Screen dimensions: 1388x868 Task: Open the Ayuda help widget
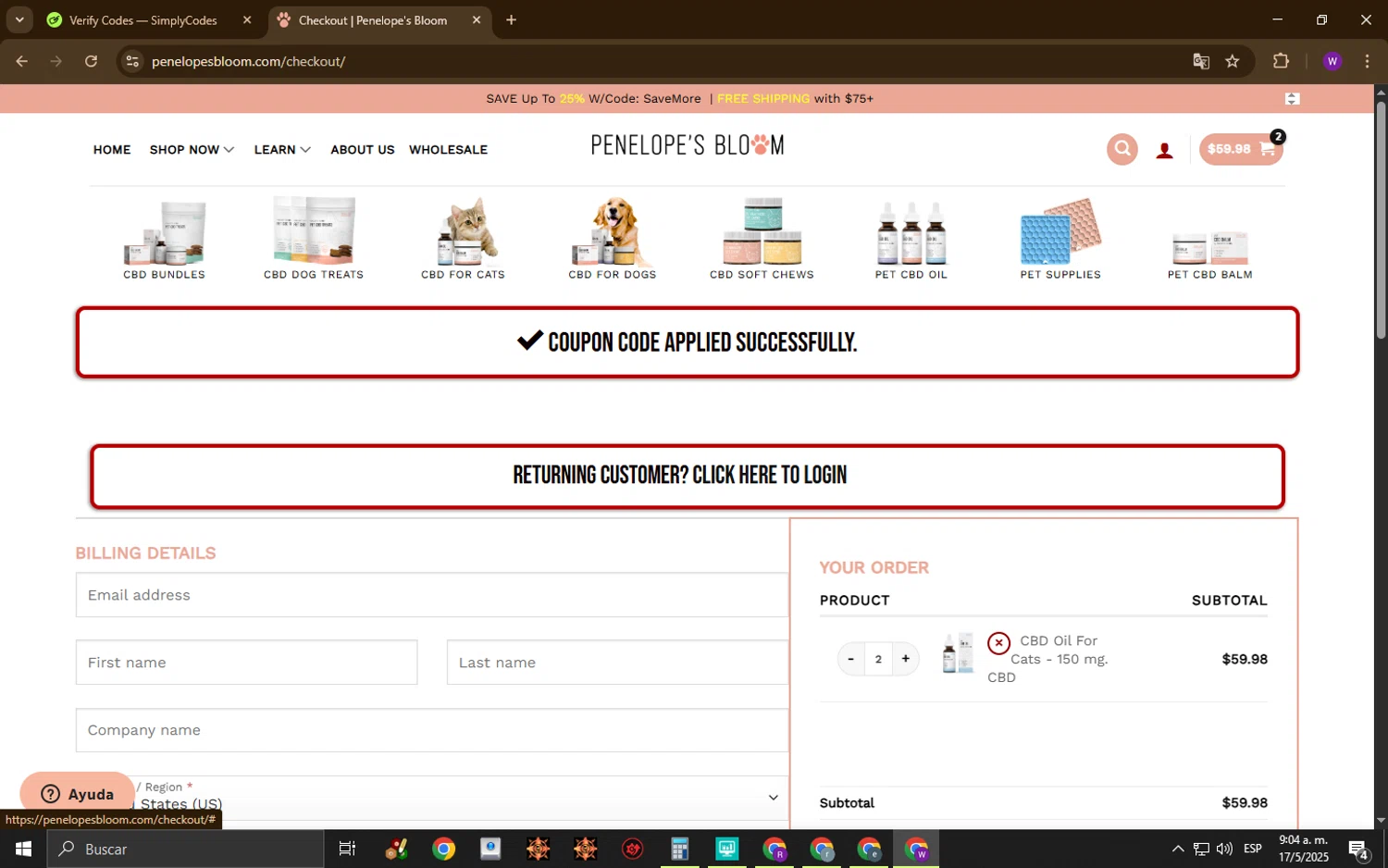pos(78,794)
